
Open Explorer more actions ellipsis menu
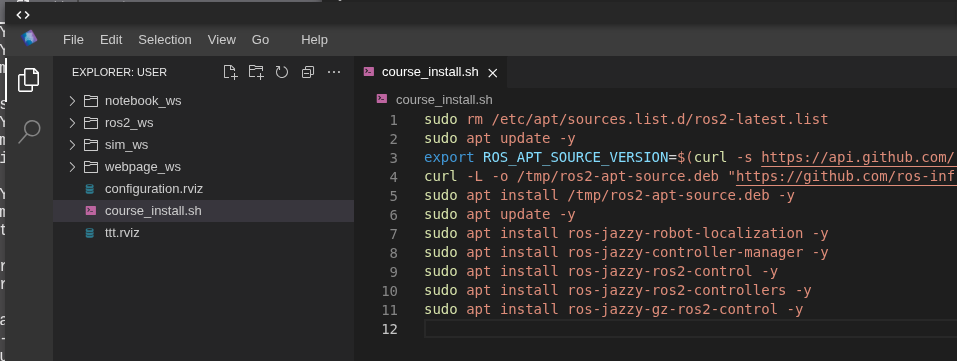pyautogui.click(x=334, y=72)
